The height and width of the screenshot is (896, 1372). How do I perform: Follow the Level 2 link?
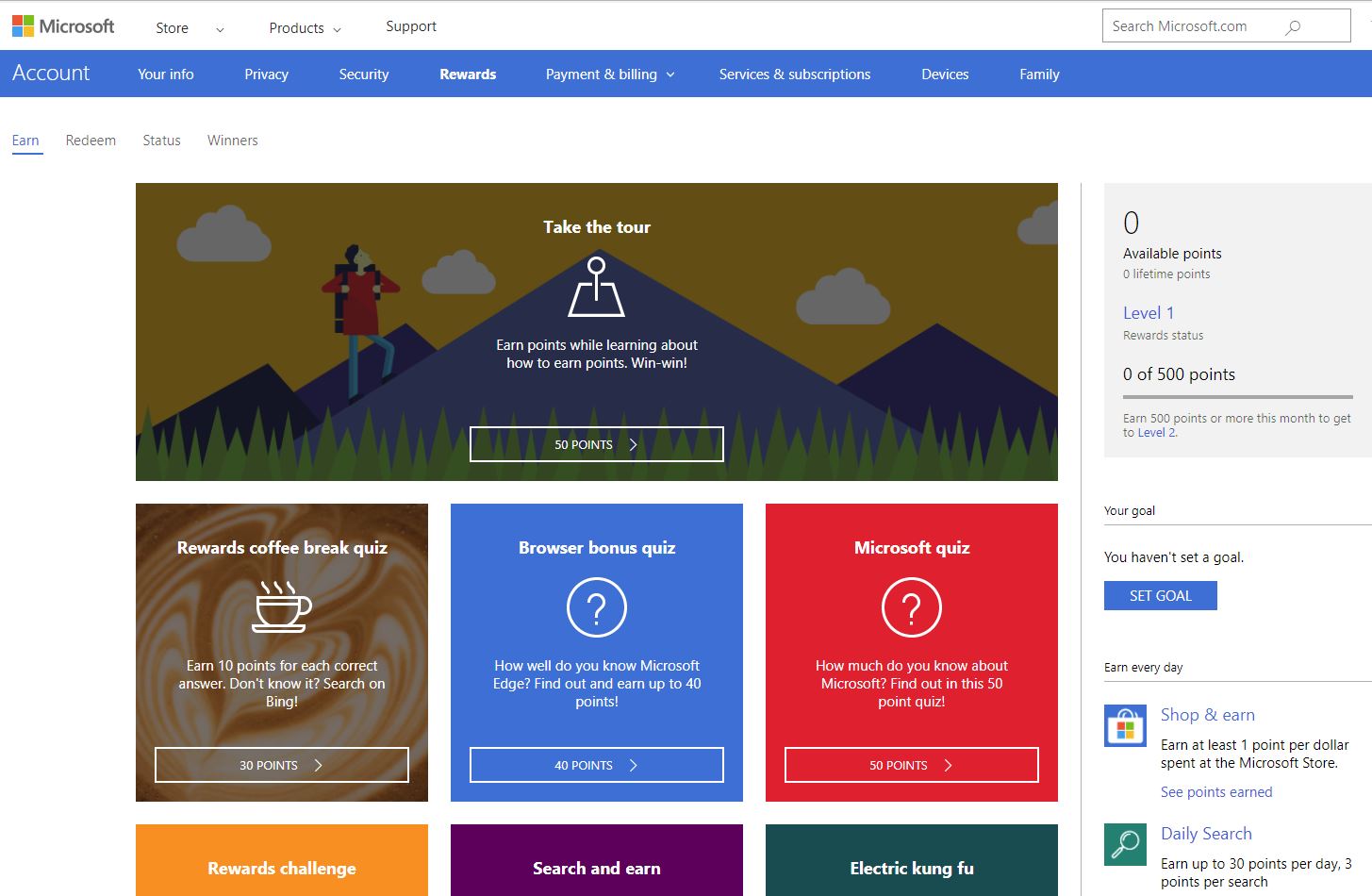tap(1157, 433)
